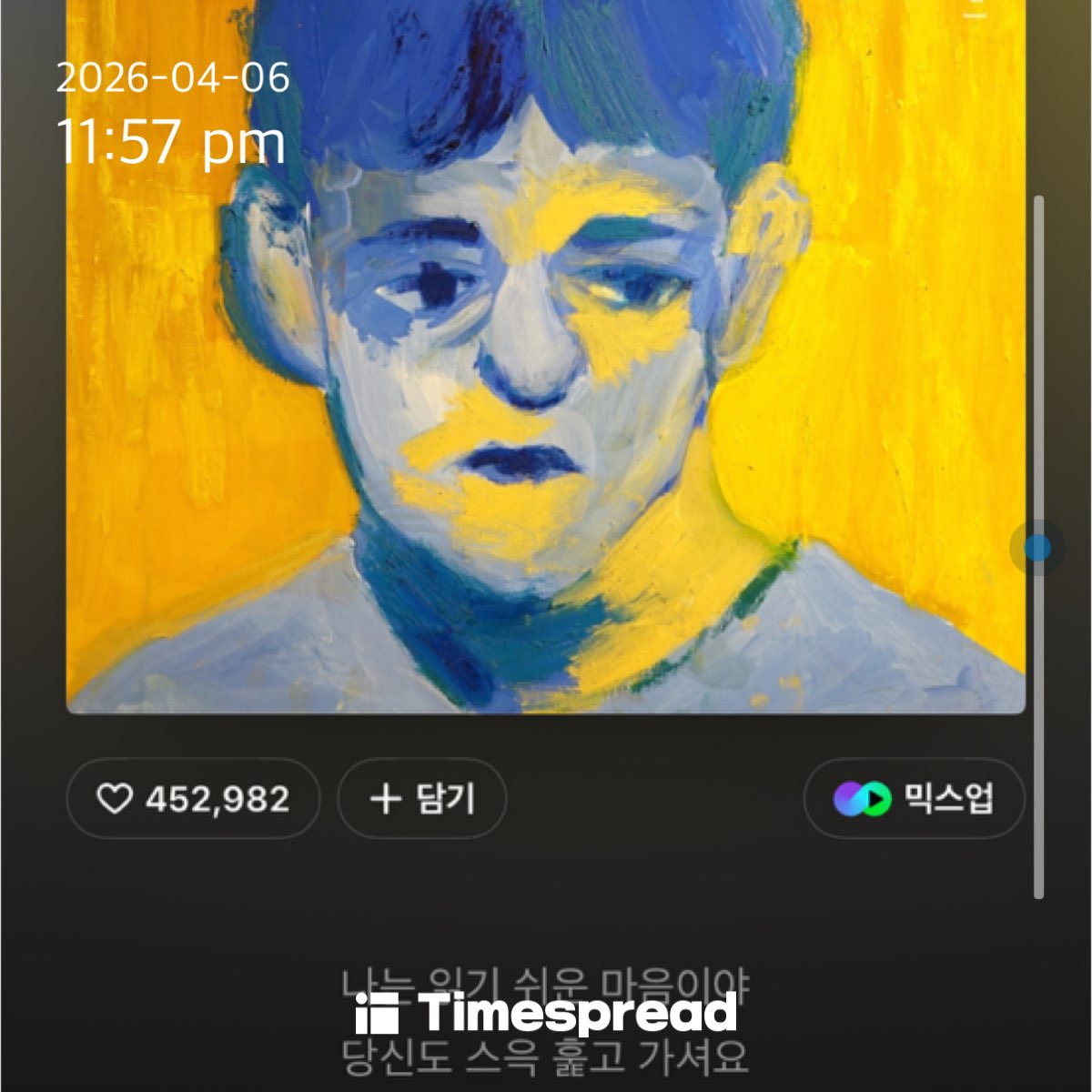1092x1092 pixels.
Task: Click the Timespread watermark text
Action: click(577, 1014)
